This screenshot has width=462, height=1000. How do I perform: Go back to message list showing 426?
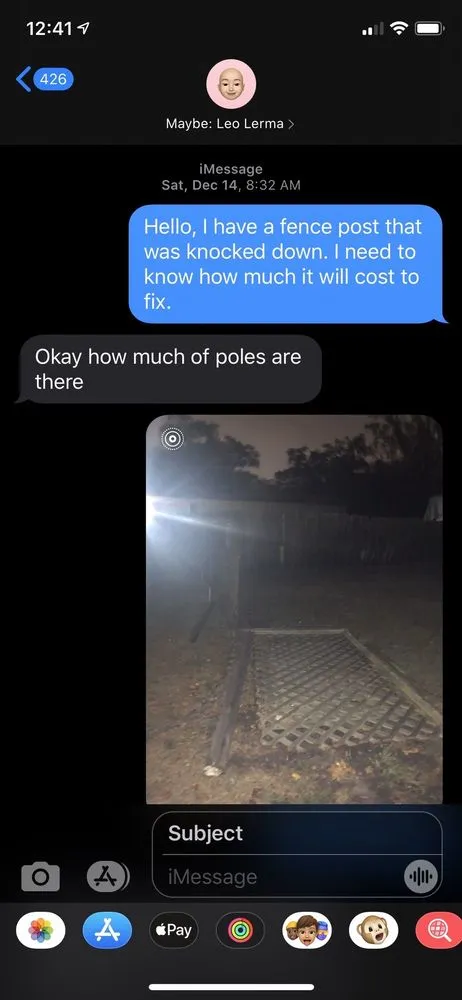45,80
